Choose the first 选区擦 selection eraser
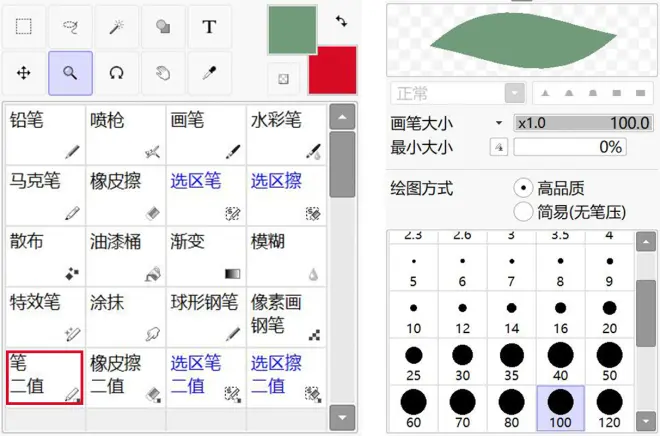Viewport: 660px width, 436px height. click(286, 195)
